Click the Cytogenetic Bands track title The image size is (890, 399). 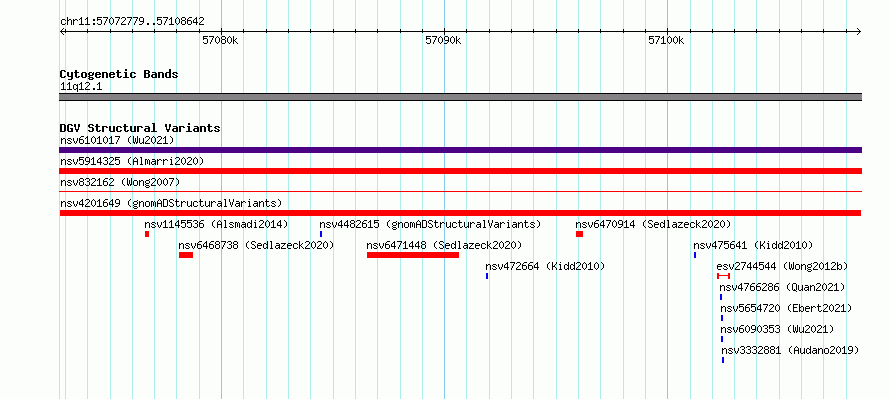(119, 74)
